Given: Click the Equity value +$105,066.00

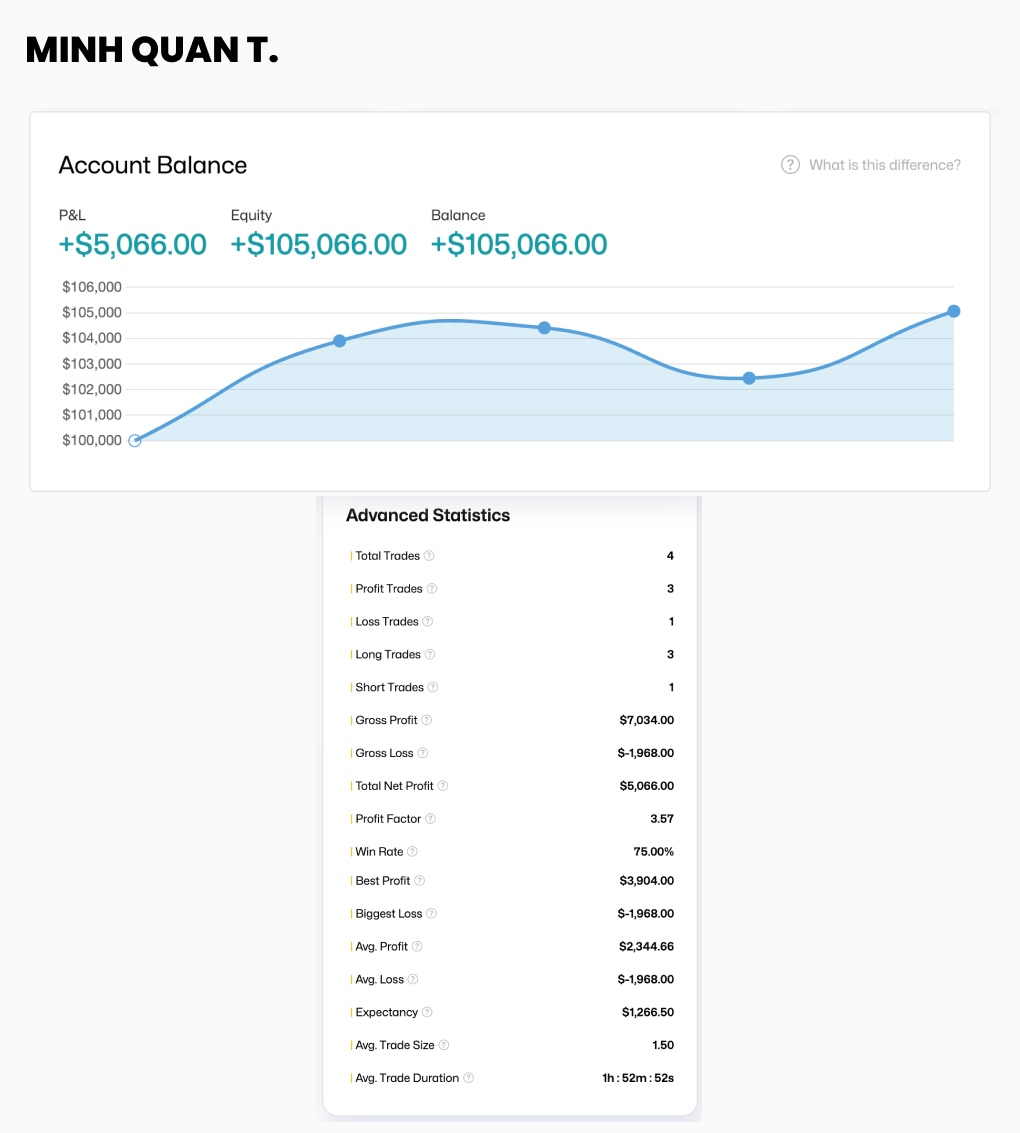Looking at the screenshot, I should (318, 245).
